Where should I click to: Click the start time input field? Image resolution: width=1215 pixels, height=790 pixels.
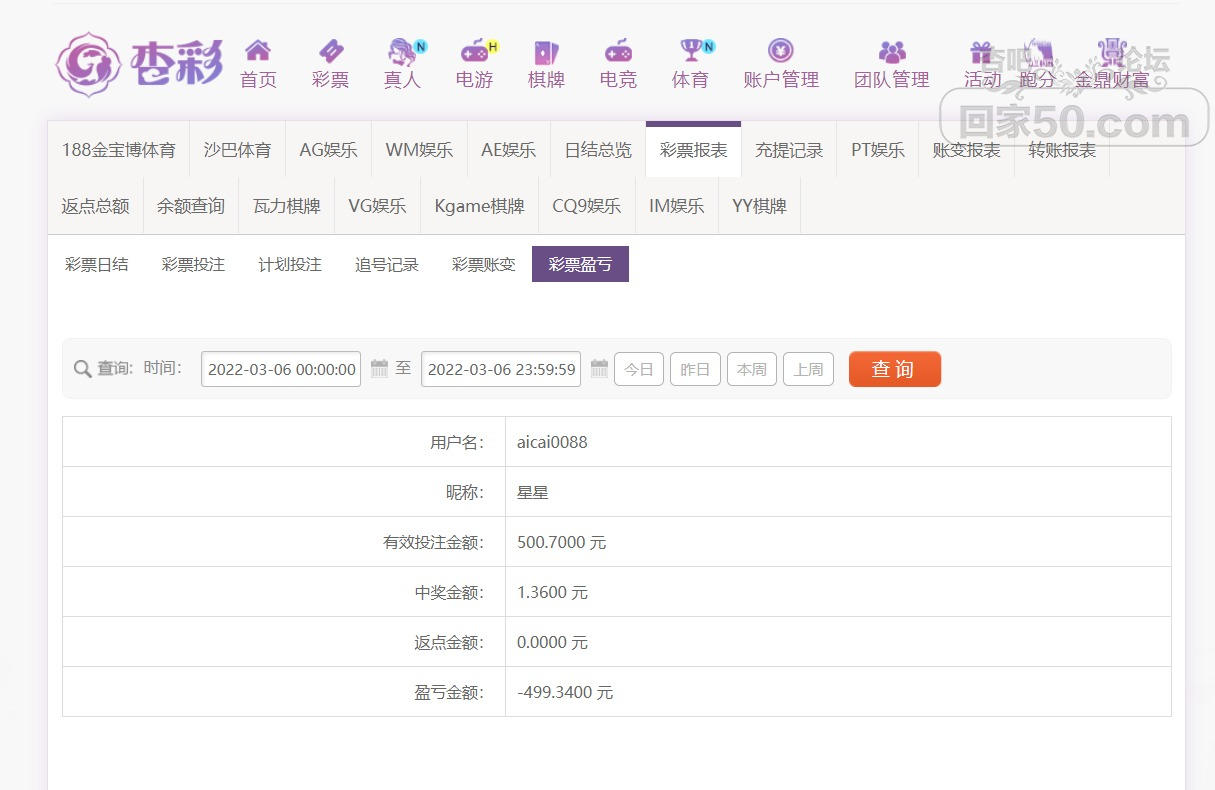[281, 369]
